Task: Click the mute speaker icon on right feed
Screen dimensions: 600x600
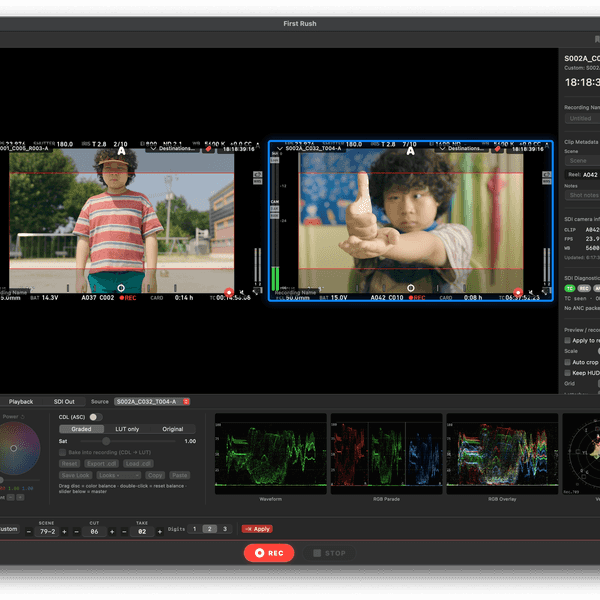Action: tap(531, 292)
